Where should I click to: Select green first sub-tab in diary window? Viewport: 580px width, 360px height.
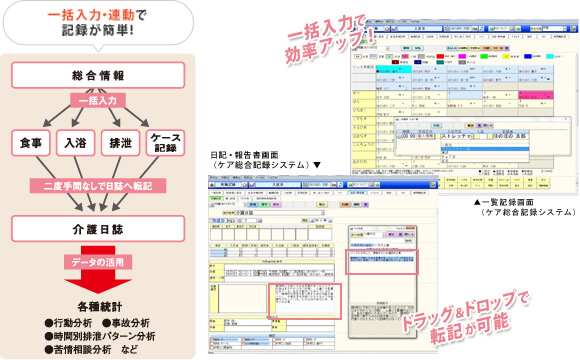click(x=216, y=199)
